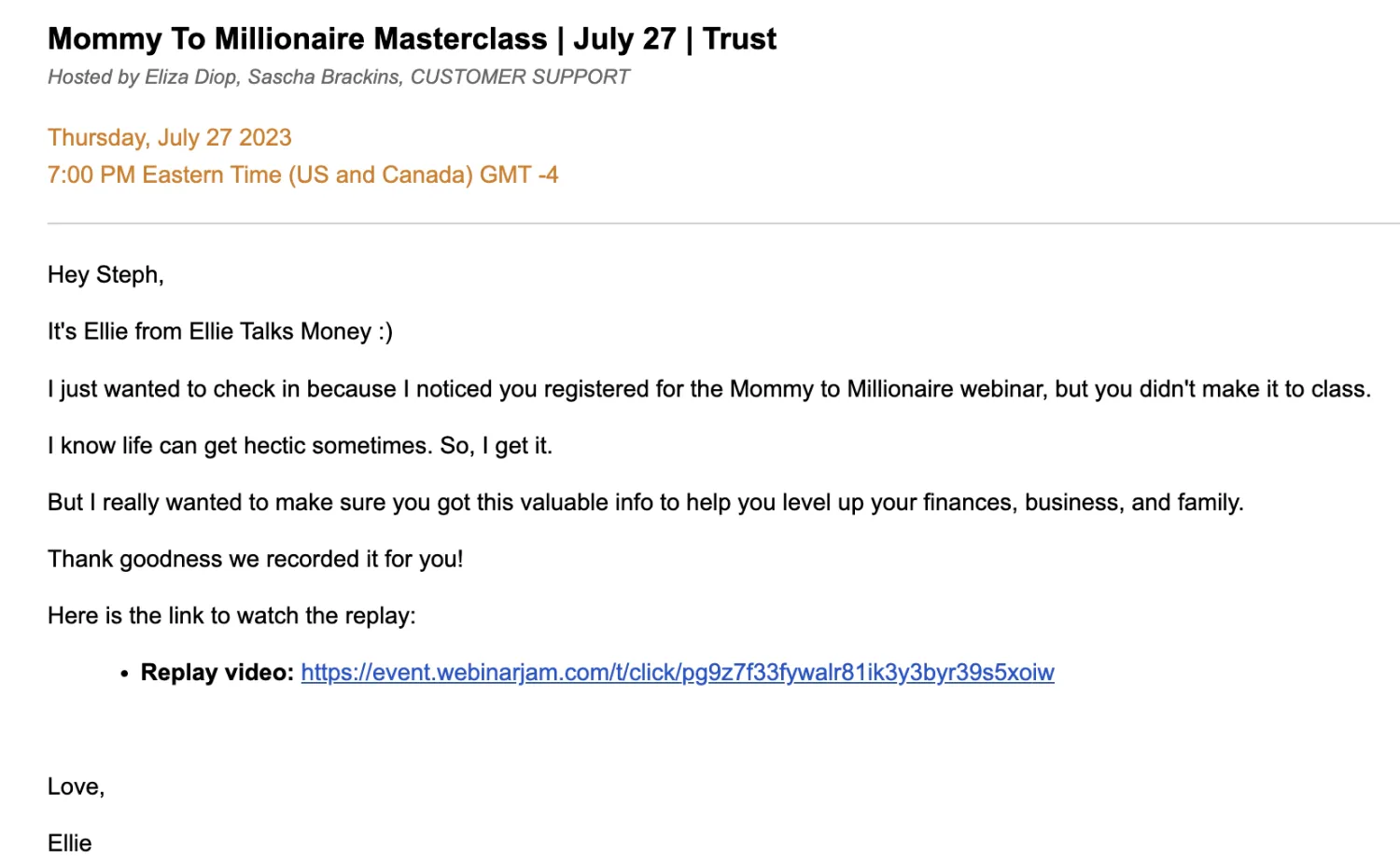This screenshot has width=1400, height=863.
Task: Click the 'It's Ellie from Ellie Talks Money' line
Action: pyautogui.click(x=219, y=332)
